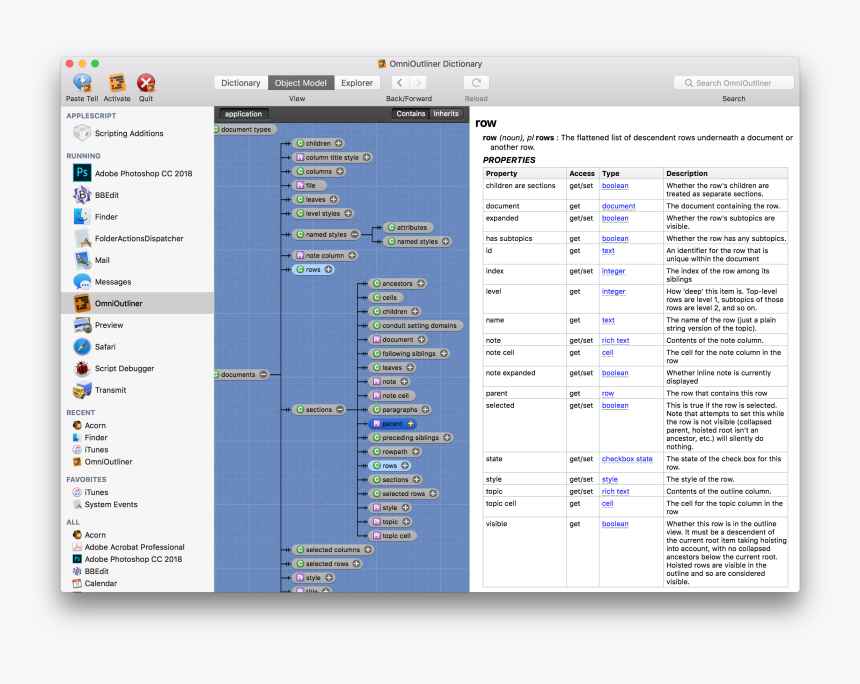Select the attributes node under named styles
Viewport: 860px width, 684px height.
tap(409, 228)
